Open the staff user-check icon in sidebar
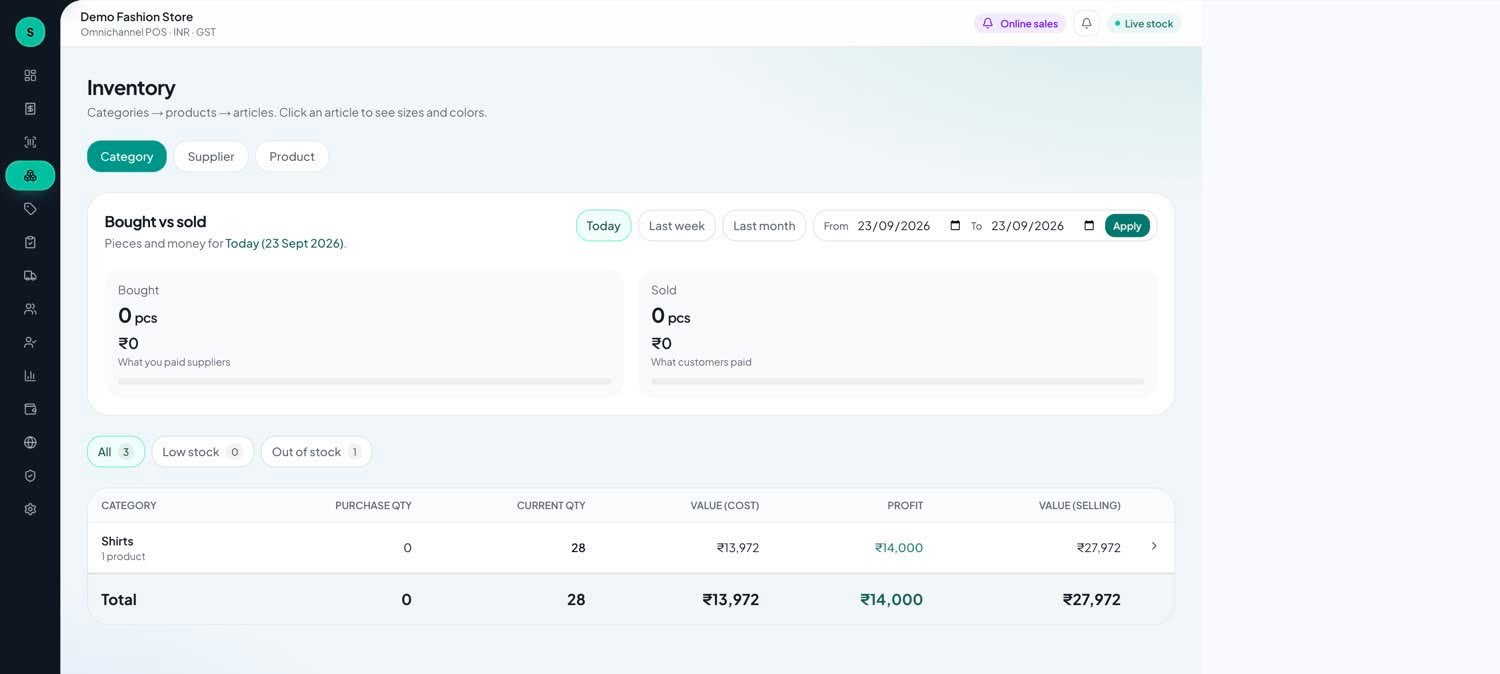1500x674 pixels. point(30,342)
